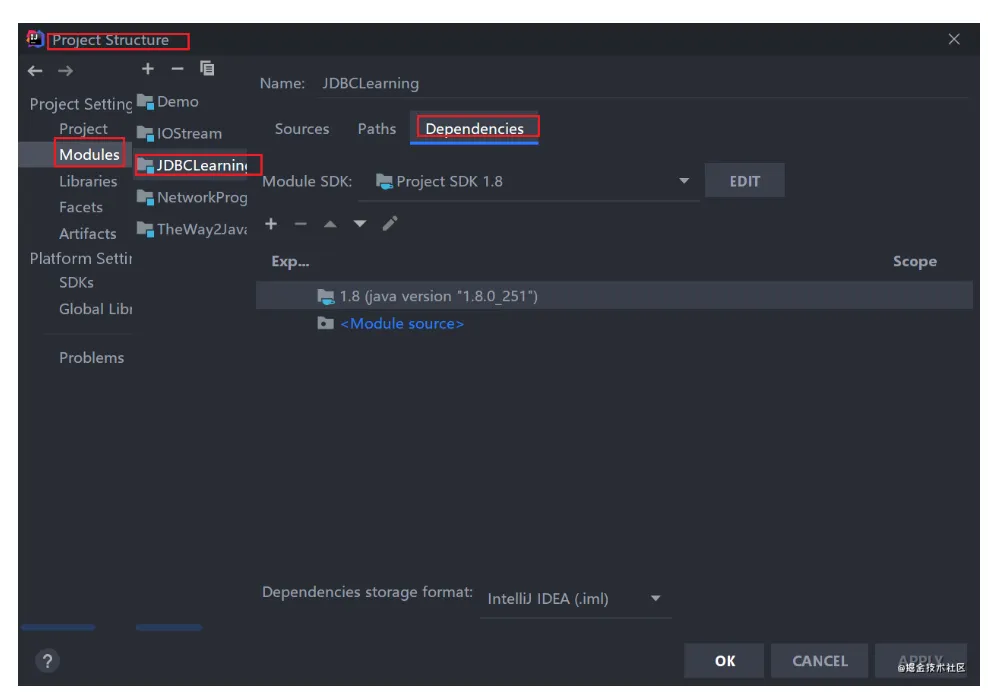The width and height of the screenshot is (988, 695).
Task: Select the <Module source> entry
Action: pyautogui.click(x=402, y=324)
